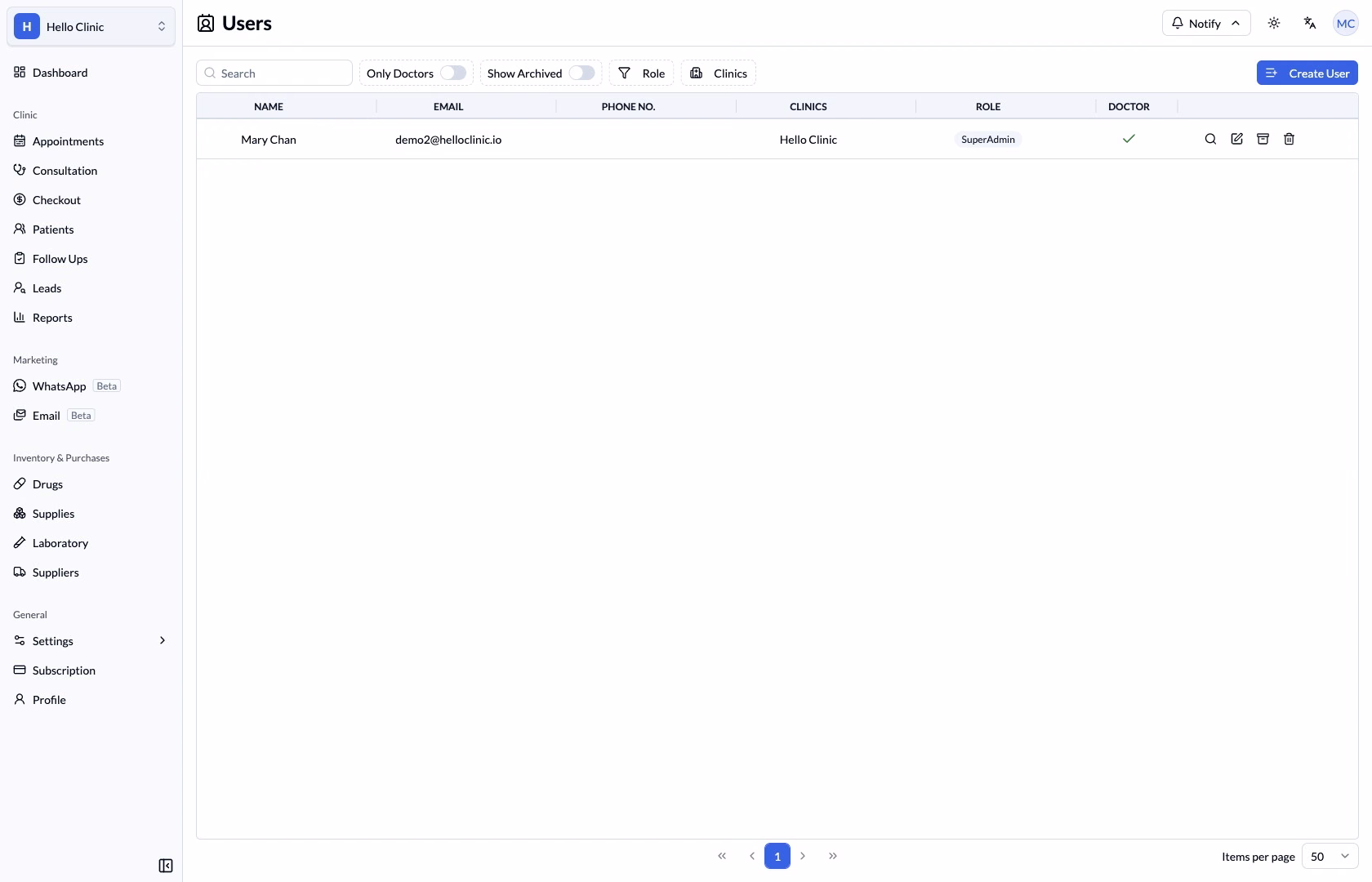The image size is (1372, 882).
Task: Go to the Laboratory page
Action: pos(91,543)
